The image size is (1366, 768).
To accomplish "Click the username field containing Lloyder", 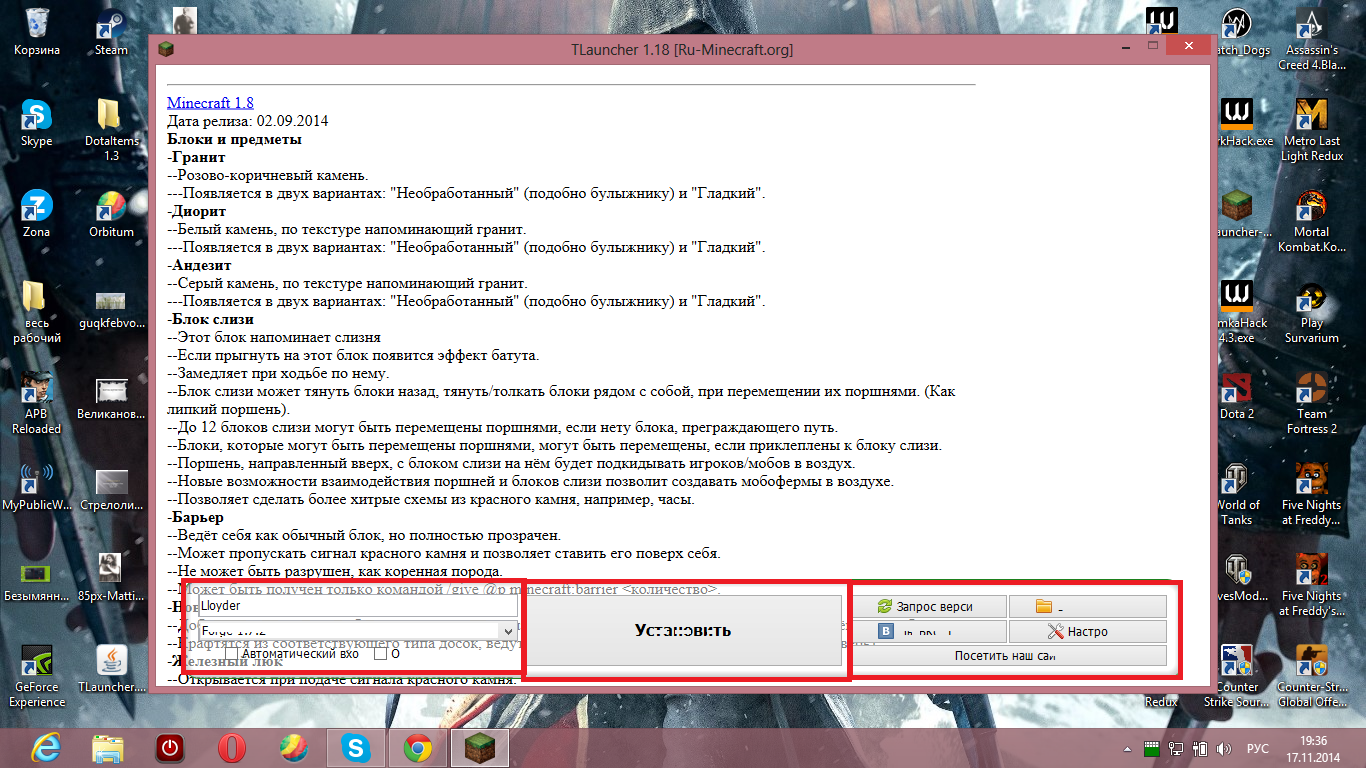I will click(358, 605).
